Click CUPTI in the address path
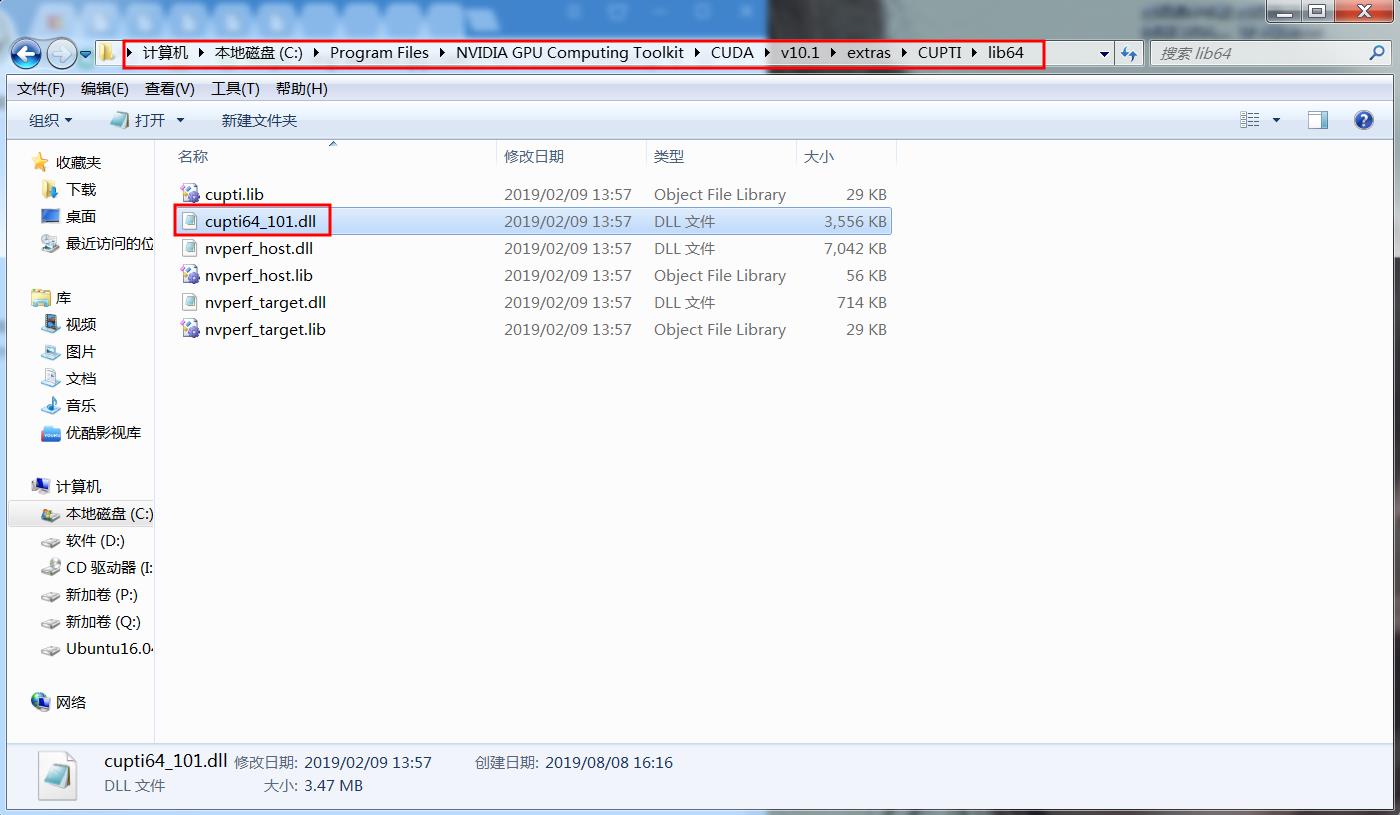The width and height of the screenshot is (1400, 815). click(940, 53)
